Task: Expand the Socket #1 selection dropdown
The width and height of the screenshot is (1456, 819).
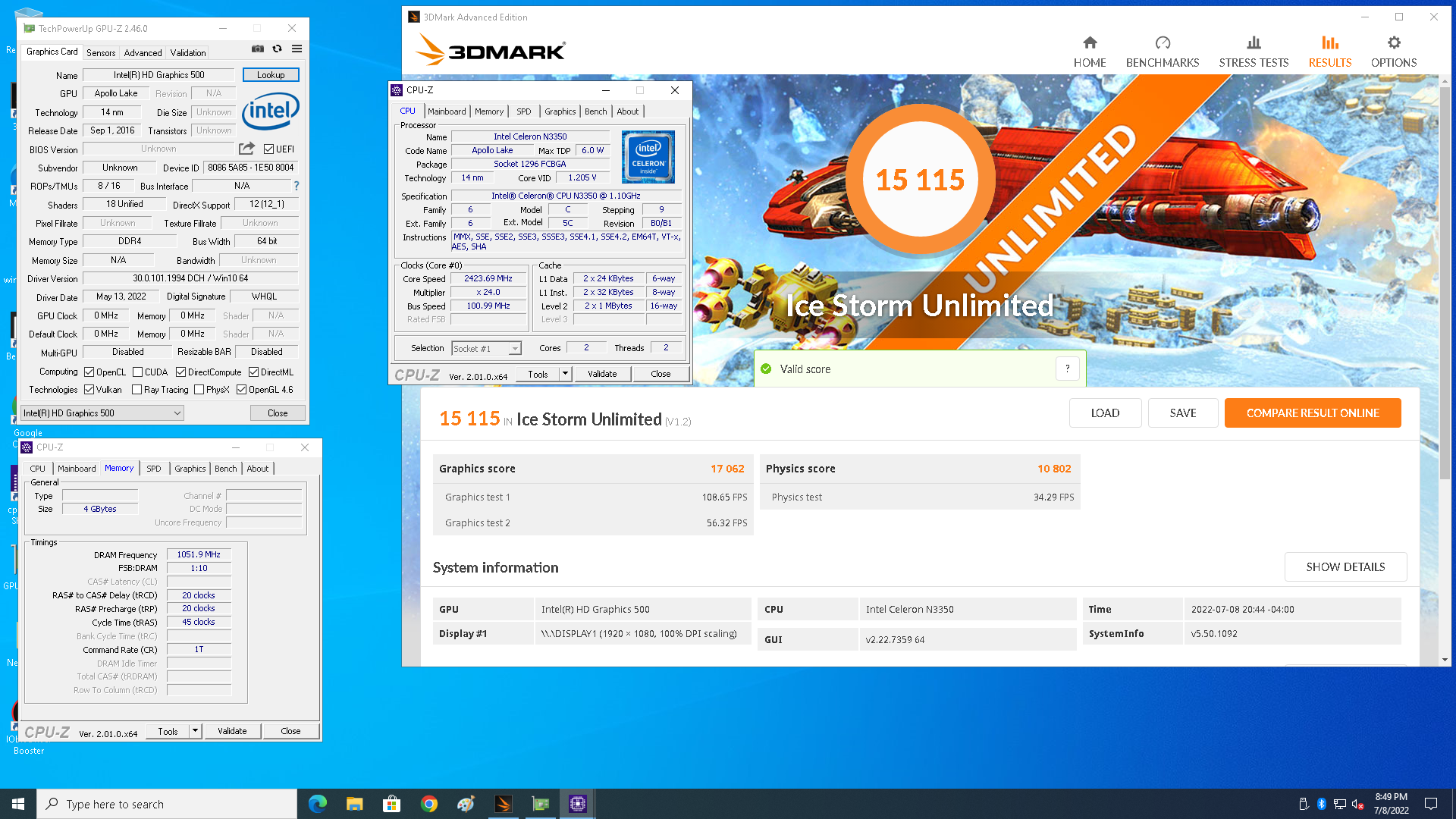Action: click(x=486, y=349)
